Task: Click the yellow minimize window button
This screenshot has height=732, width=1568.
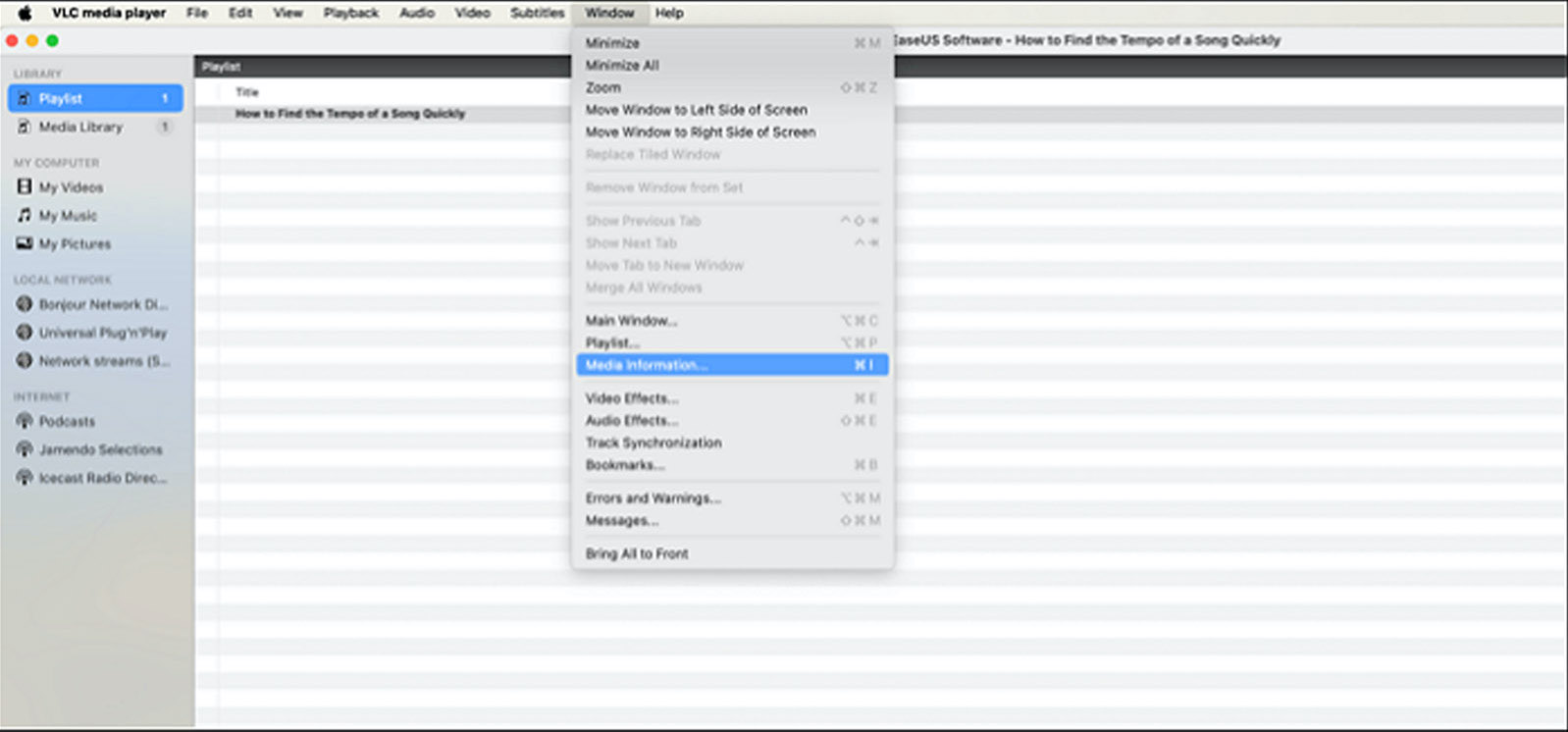Action: click(32, 40)
